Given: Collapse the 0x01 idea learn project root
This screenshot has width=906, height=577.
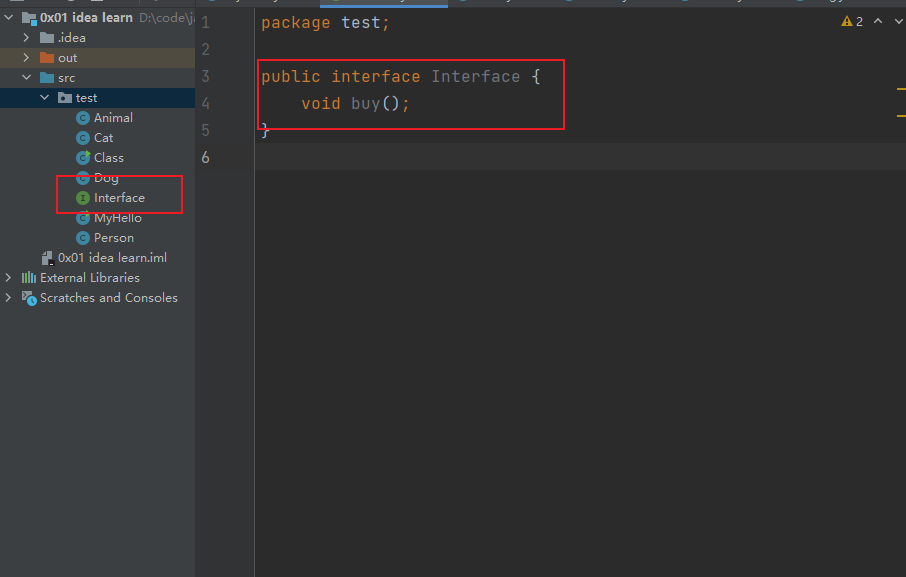Looking at the screenshot, I should coord(9,17).
